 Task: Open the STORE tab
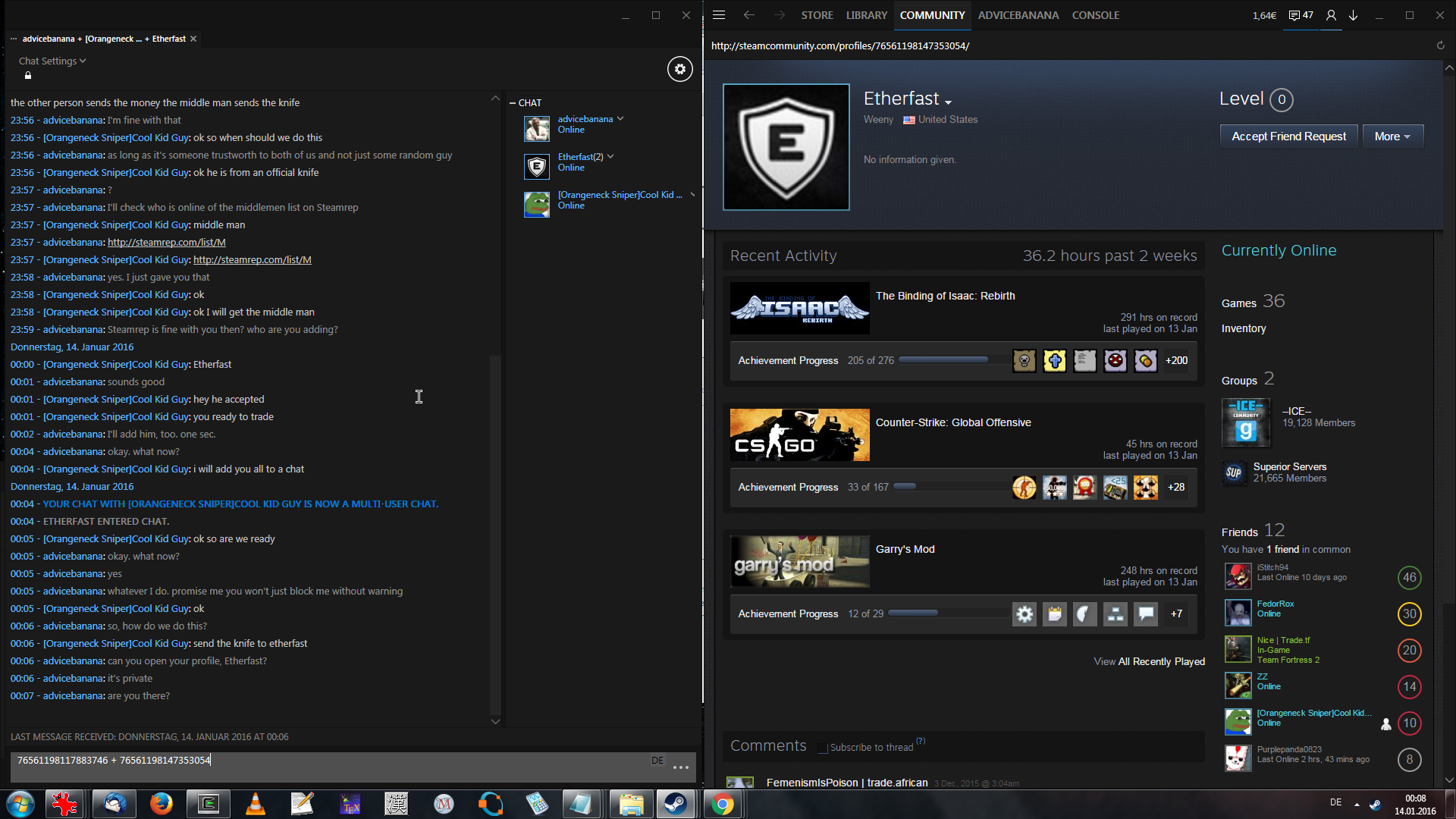(817, 15)
